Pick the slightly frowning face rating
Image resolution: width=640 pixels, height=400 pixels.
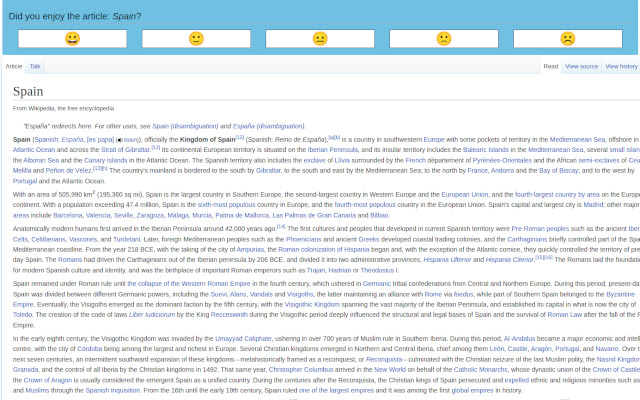click(444, 39)
